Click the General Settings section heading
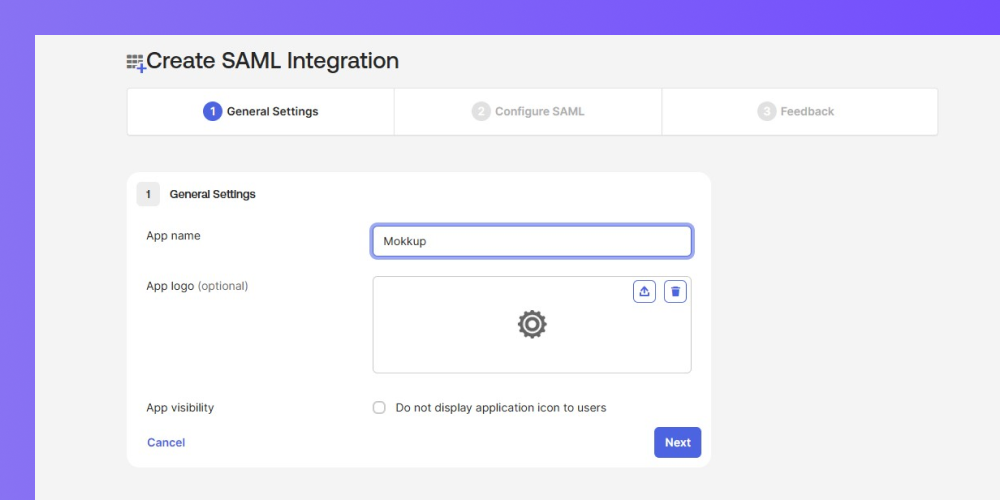This screenshot has width=1000, height=500. click(212, 195)
